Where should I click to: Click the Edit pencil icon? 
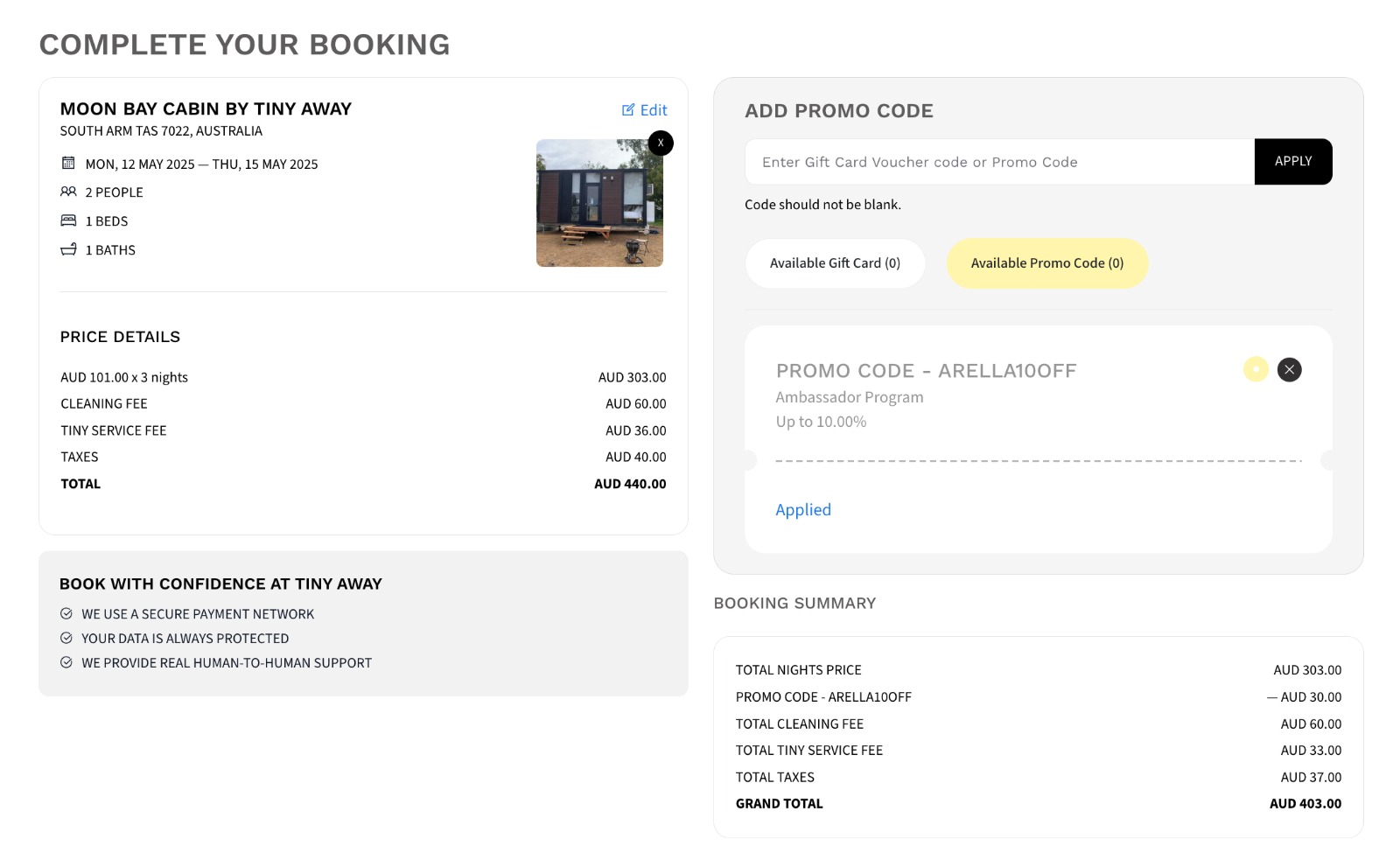(628, 109)
